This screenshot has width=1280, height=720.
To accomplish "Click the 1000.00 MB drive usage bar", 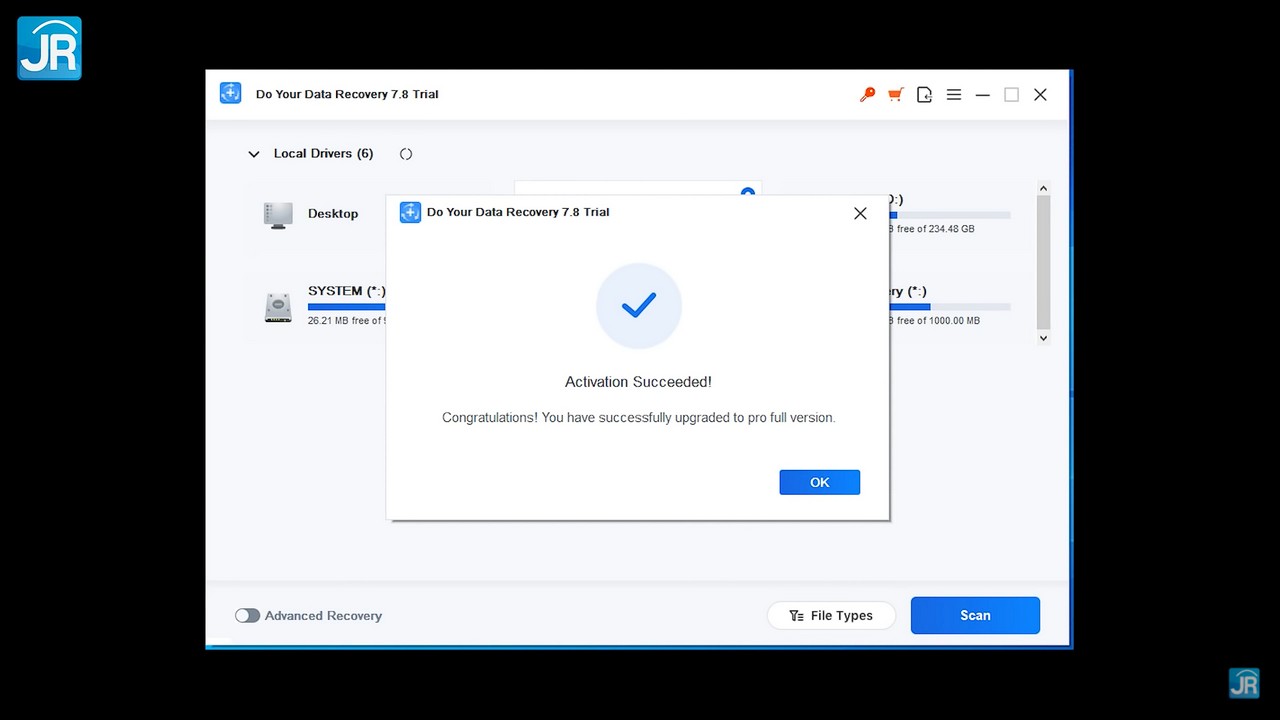I will pos(950,307).
